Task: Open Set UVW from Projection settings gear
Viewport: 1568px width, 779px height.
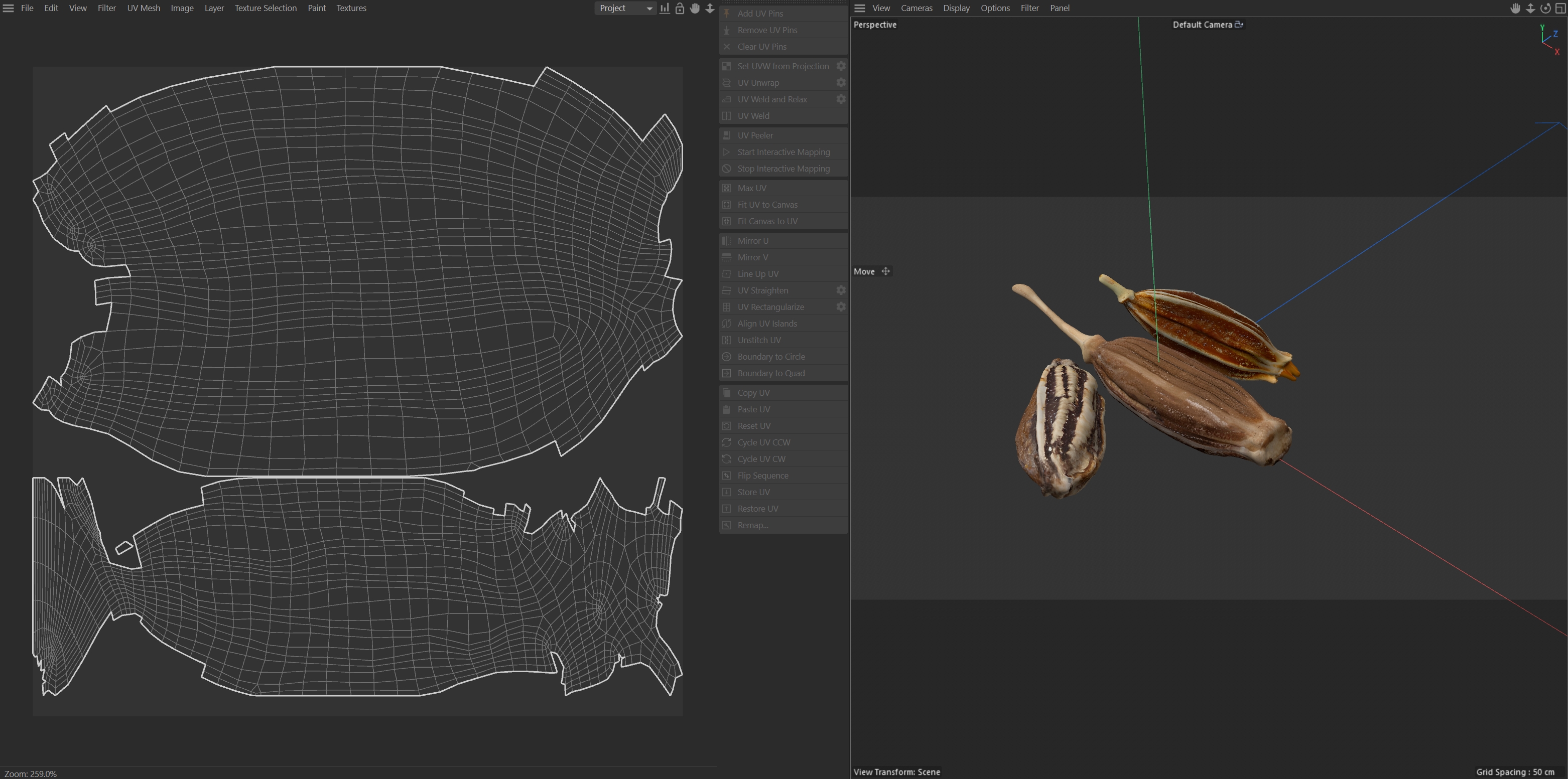Action: pyautogui.click(x=841, y=66)
